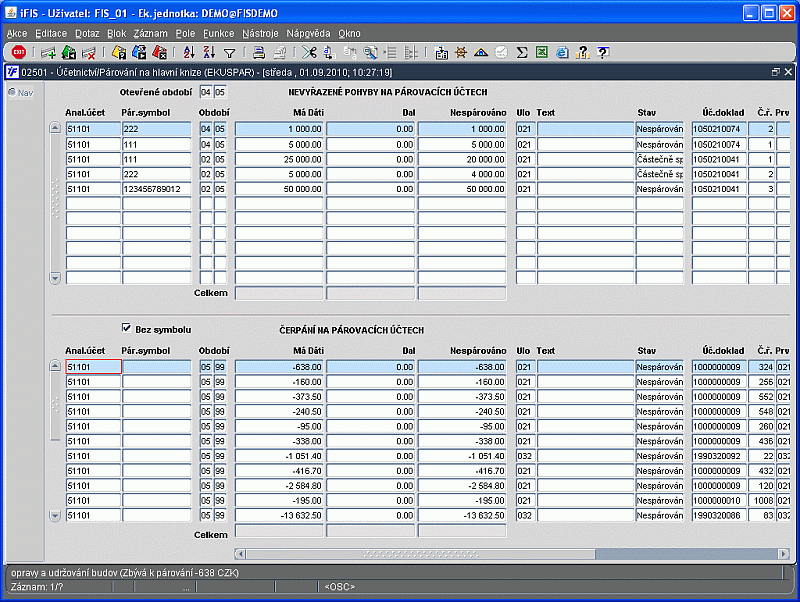Select Pár.symbol field containing 123456789012

tap(156, 189)
